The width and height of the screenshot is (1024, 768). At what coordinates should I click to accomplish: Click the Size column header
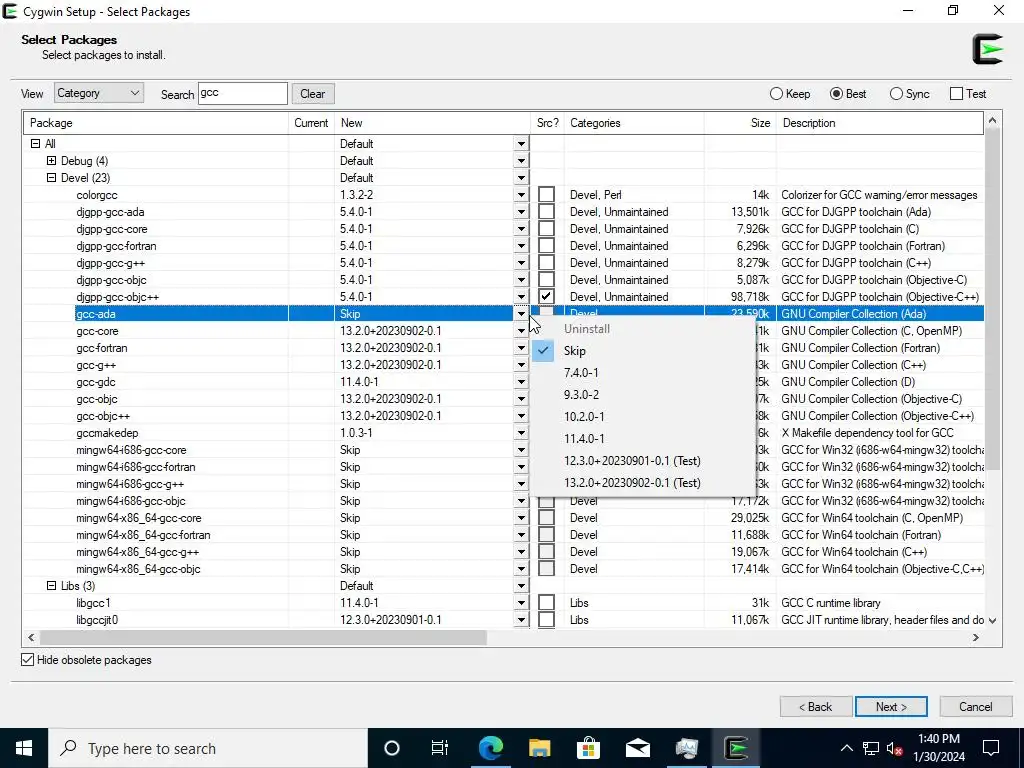pos(740,123)
